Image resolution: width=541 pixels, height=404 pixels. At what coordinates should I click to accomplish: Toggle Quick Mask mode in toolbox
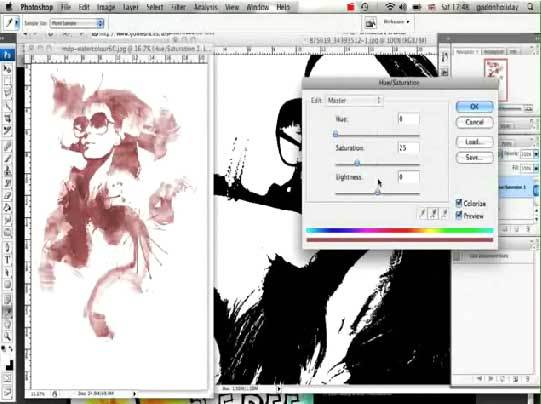click(7, 378)
